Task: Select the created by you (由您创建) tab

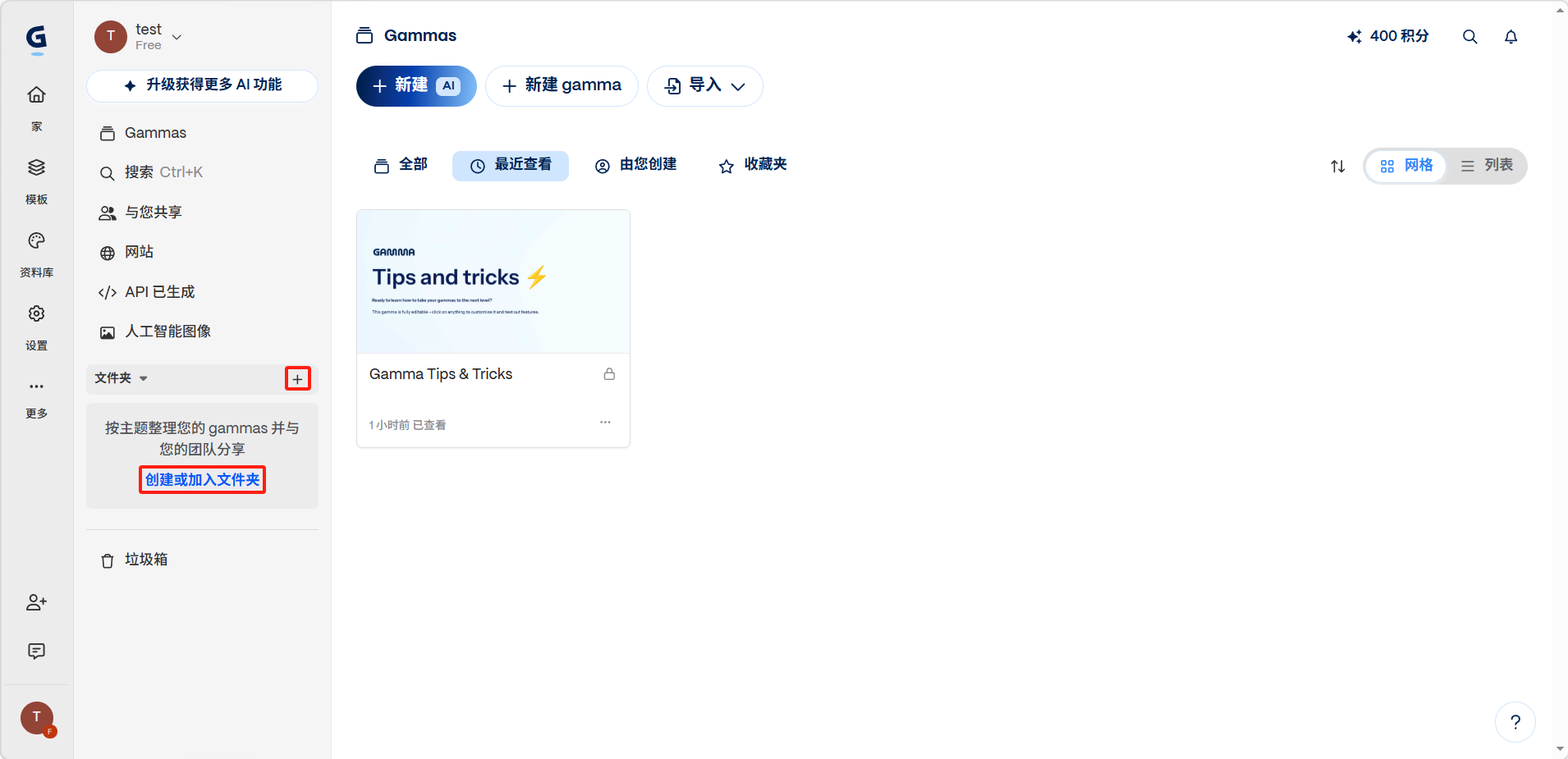Action: tap(636, 166)
